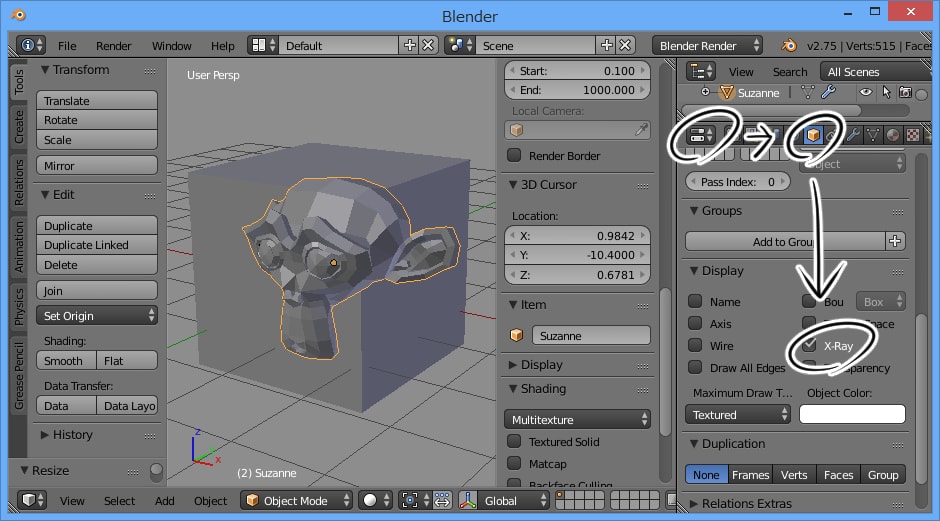Open the Set Origin dropdown
940x521 pixels.
[x=97, y=315]
